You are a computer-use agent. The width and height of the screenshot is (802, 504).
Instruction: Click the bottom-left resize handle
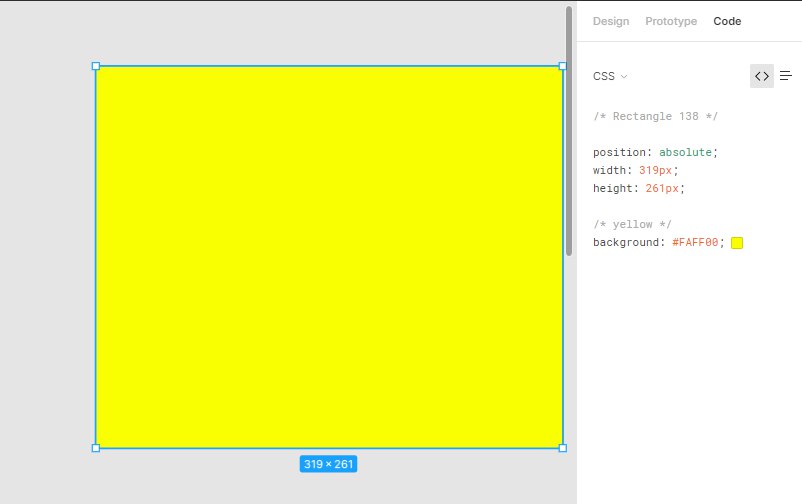click(96, 448)
